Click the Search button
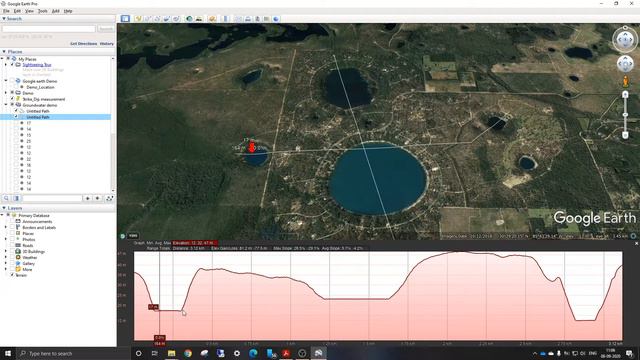This screenshot has width=640, height=360. click(x=106, y=29)
